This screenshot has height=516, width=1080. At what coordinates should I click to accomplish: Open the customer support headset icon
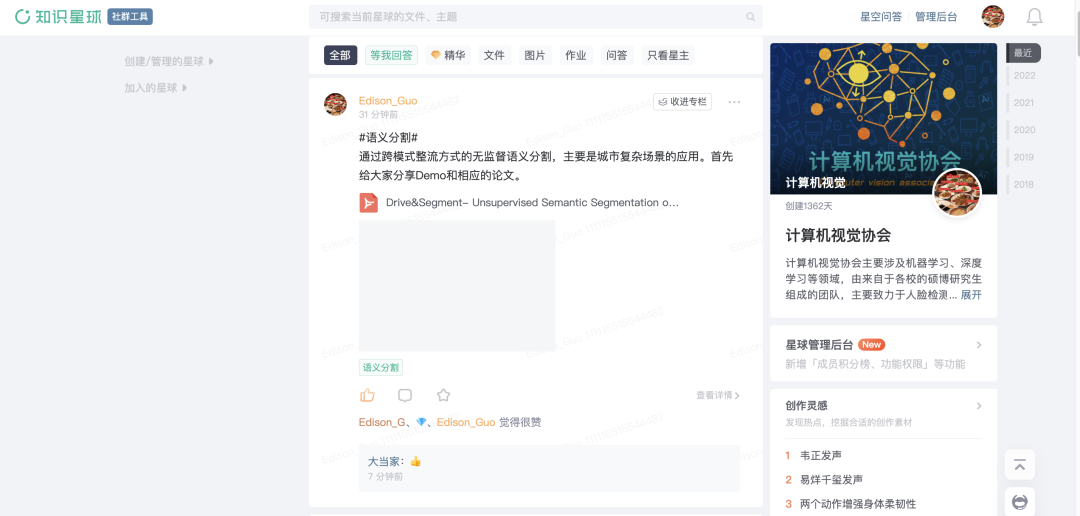click(1019, 502)
